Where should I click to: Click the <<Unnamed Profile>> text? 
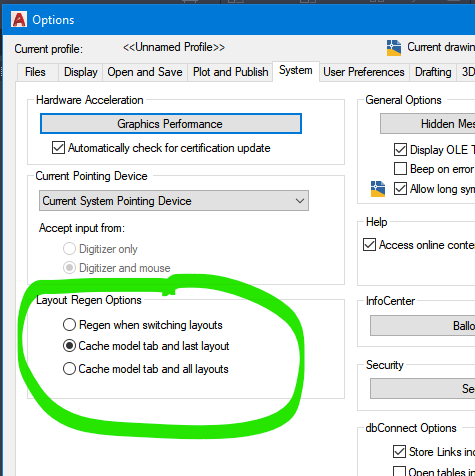[174, 47]
